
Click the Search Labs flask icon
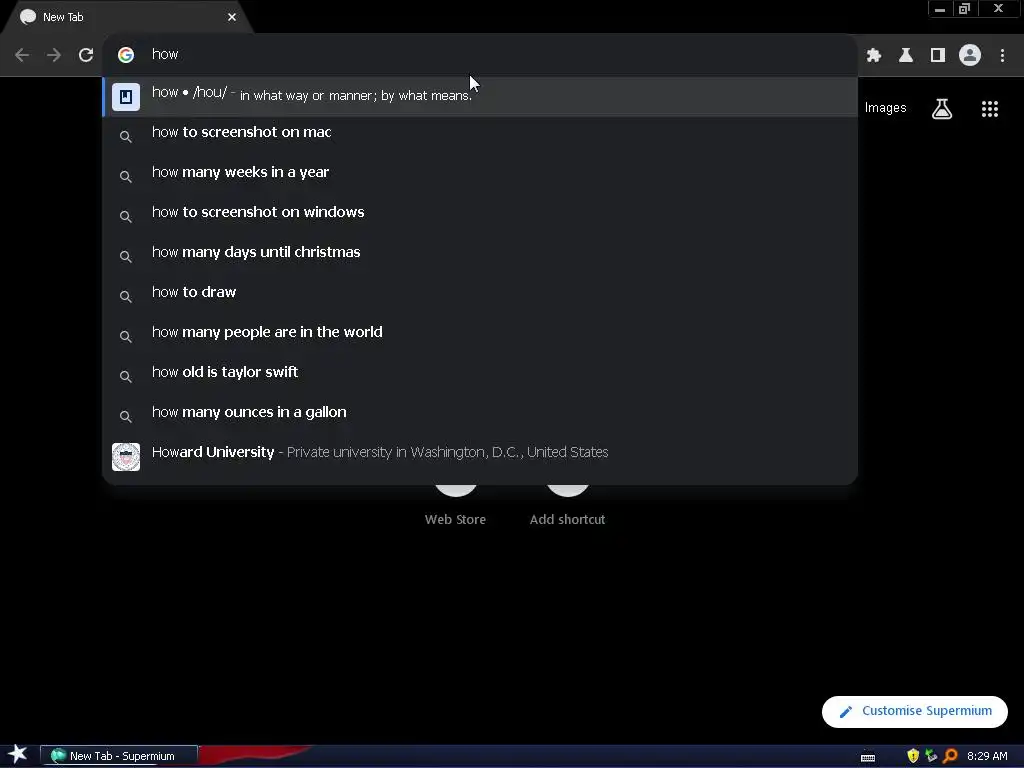pos(942,109)
